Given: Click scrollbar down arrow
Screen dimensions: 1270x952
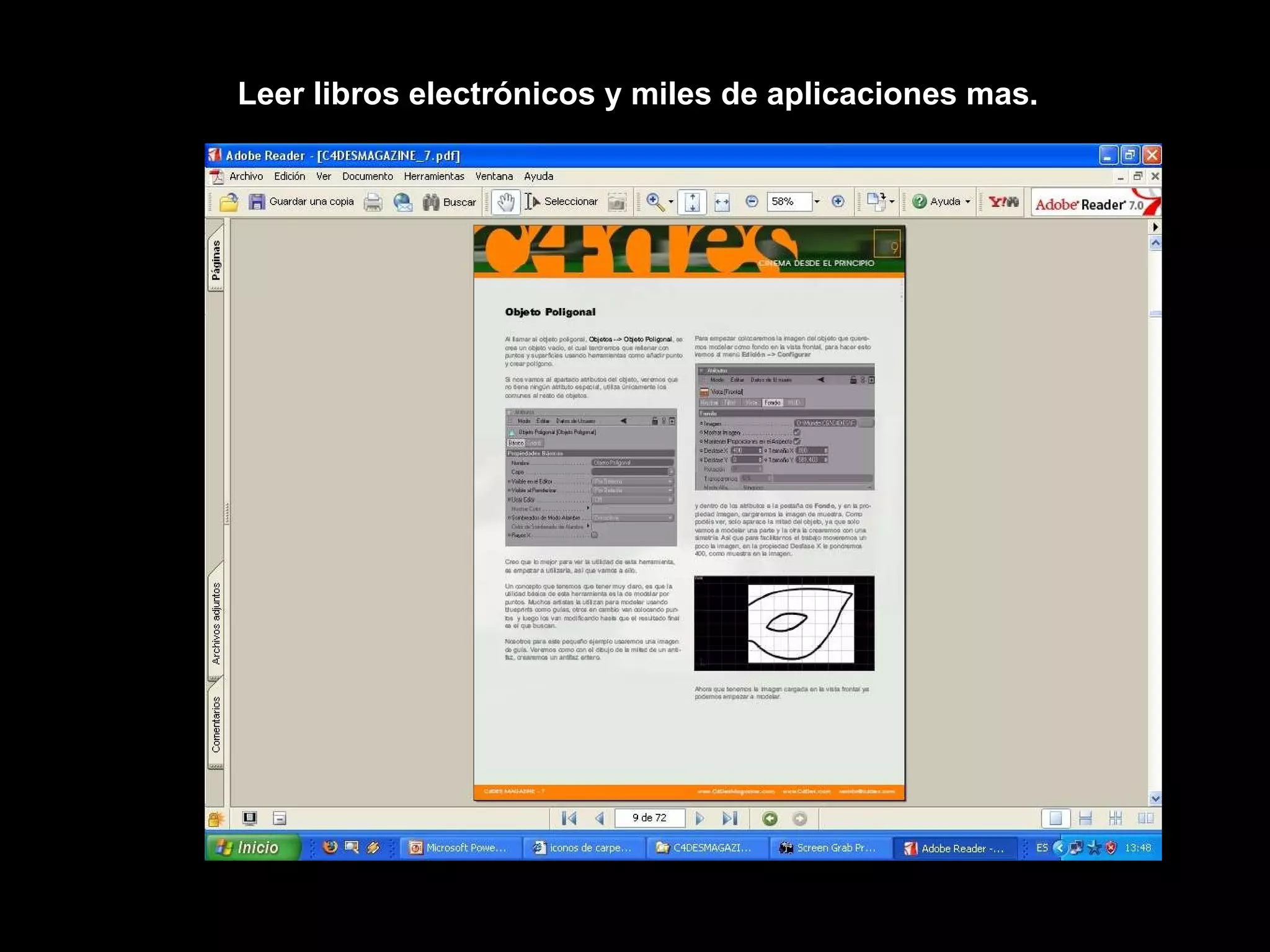Looking at the screenshot, I should coord(1155,798).
